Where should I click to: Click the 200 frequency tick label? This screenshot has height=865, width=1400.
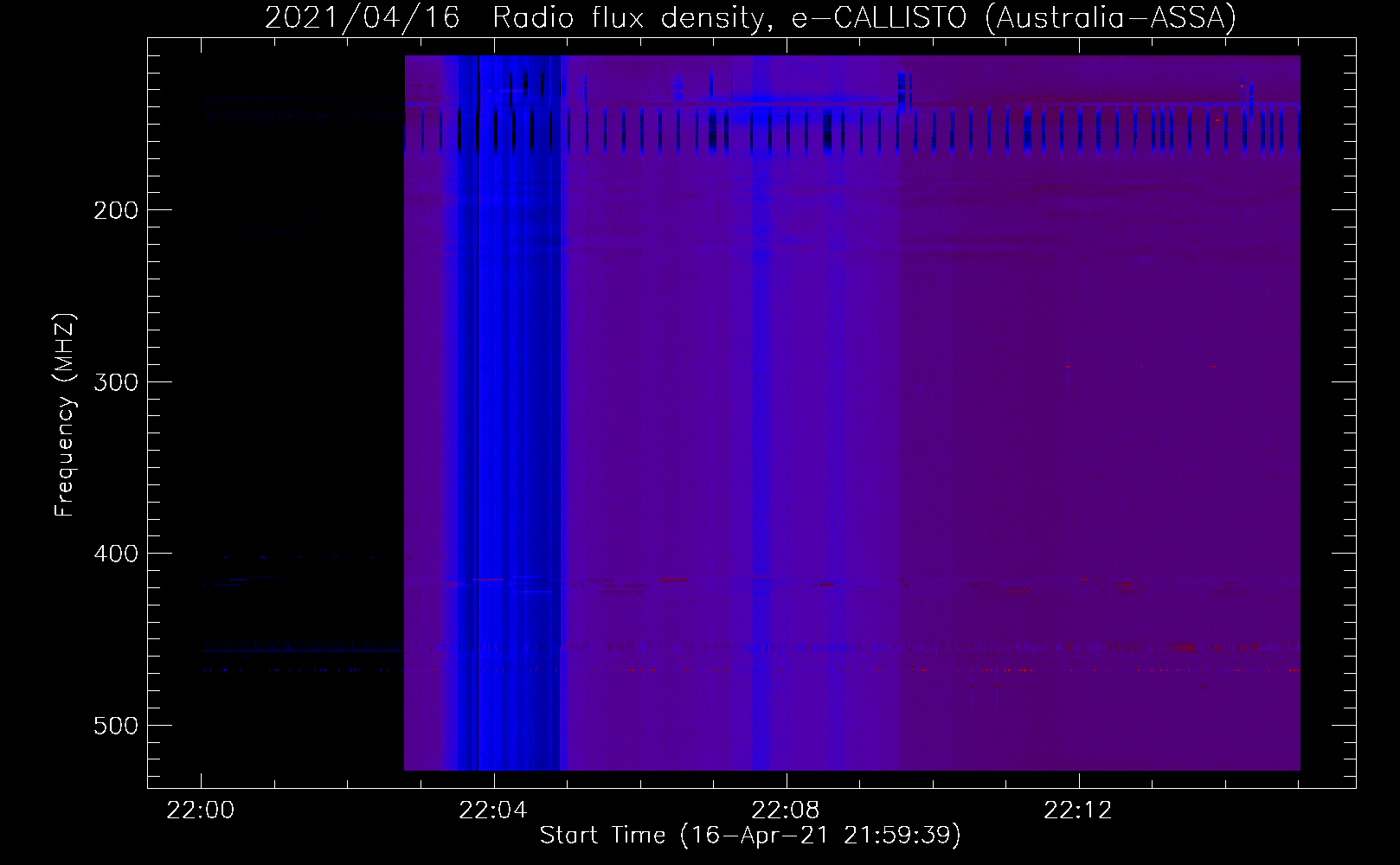coord(116,210)
